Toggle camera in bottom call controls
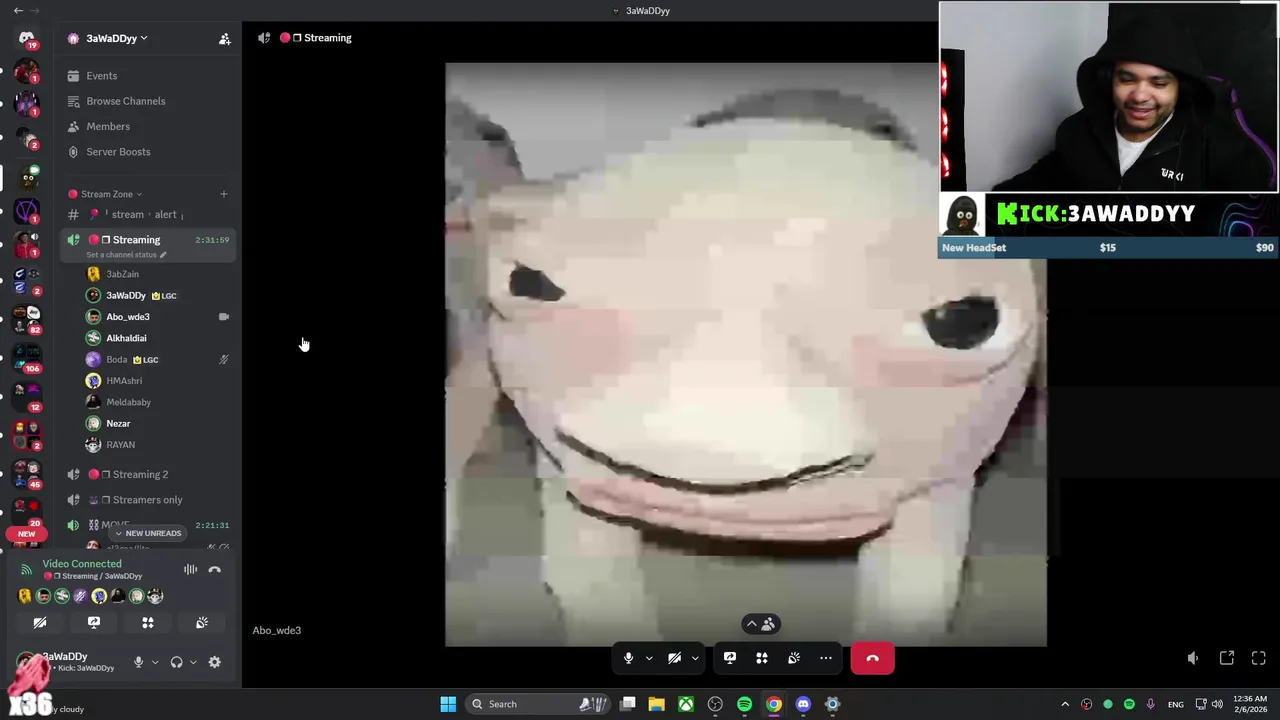1280x720 pixels. point(674,658)
